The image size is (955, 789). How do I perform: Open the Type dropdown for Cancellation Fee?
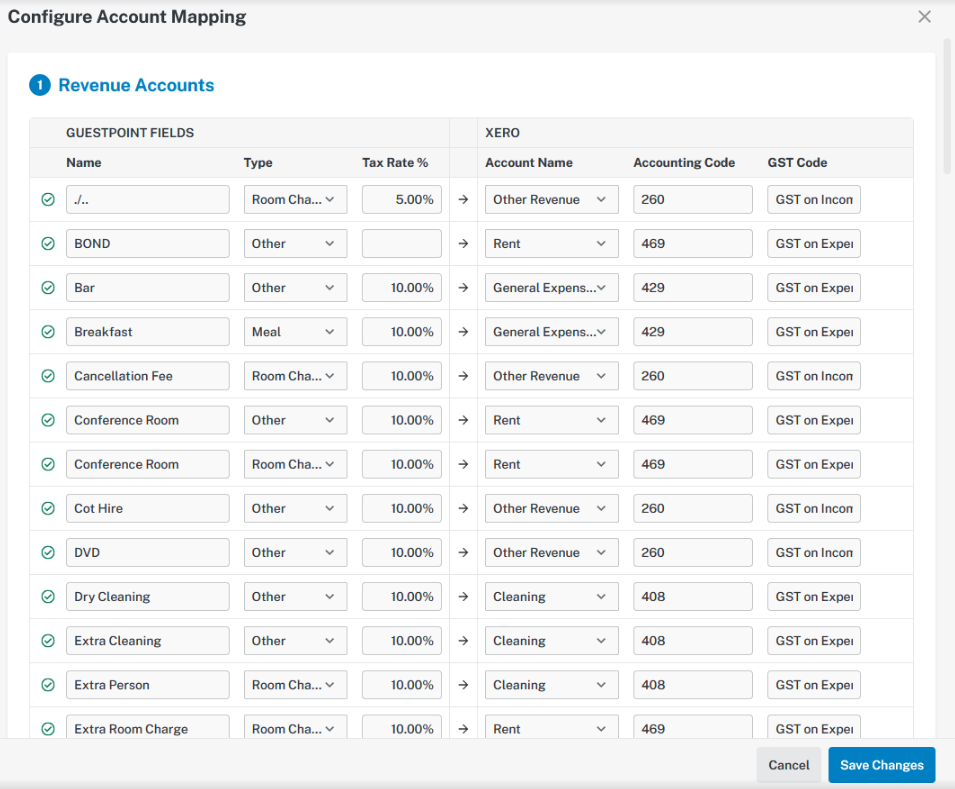tap(295, 376)
